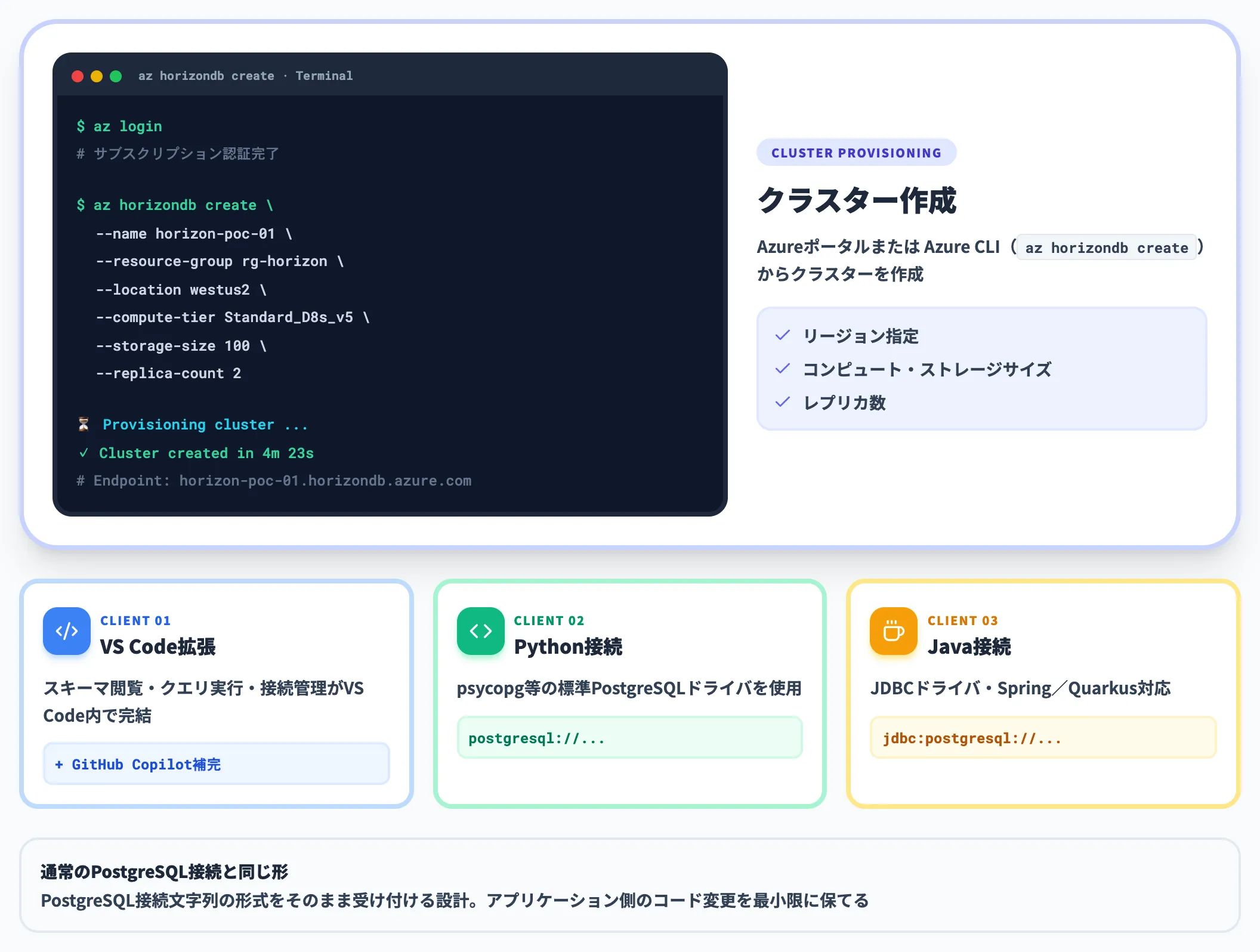This screenshot has height=952, width=1260.
Task: Click the check icon next to コンピュート・ストレージサイズ
Action: coord(782,369)
